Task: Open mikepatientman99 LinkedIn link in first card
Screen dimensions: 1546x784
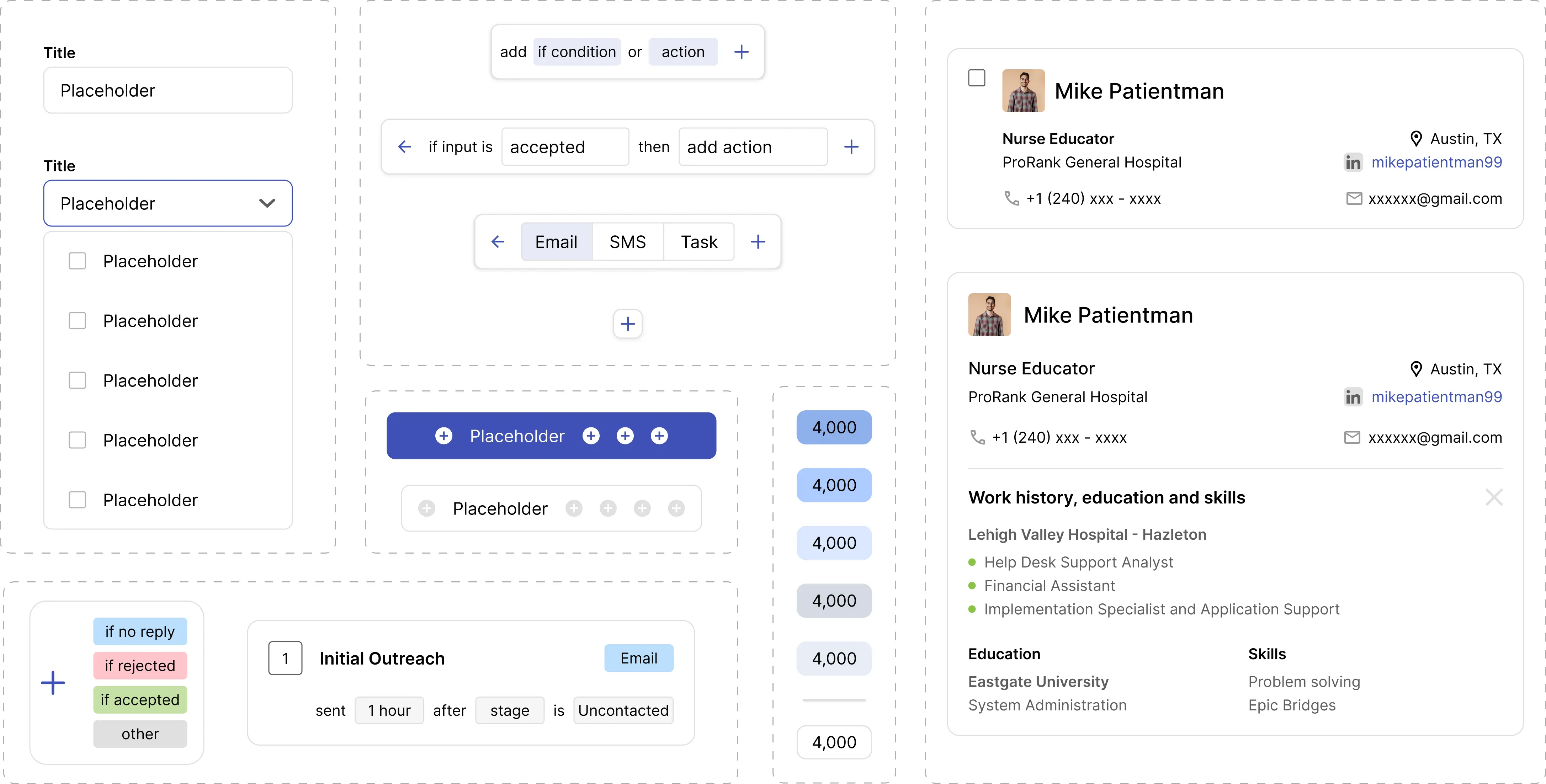Action: [x=1436, y=162]
